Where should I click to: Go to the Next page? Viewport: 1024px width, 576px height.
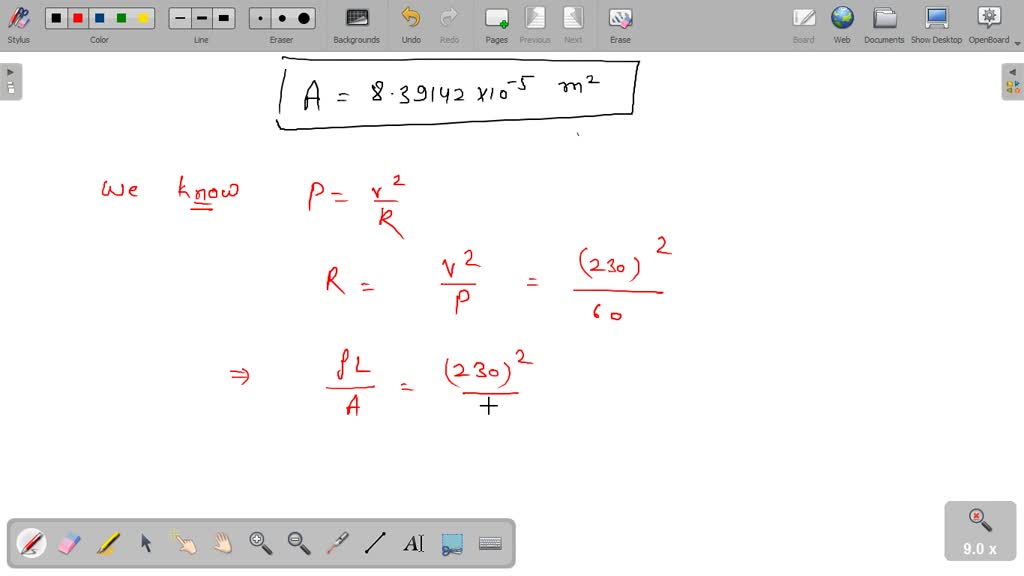click(x=573, y=25)
